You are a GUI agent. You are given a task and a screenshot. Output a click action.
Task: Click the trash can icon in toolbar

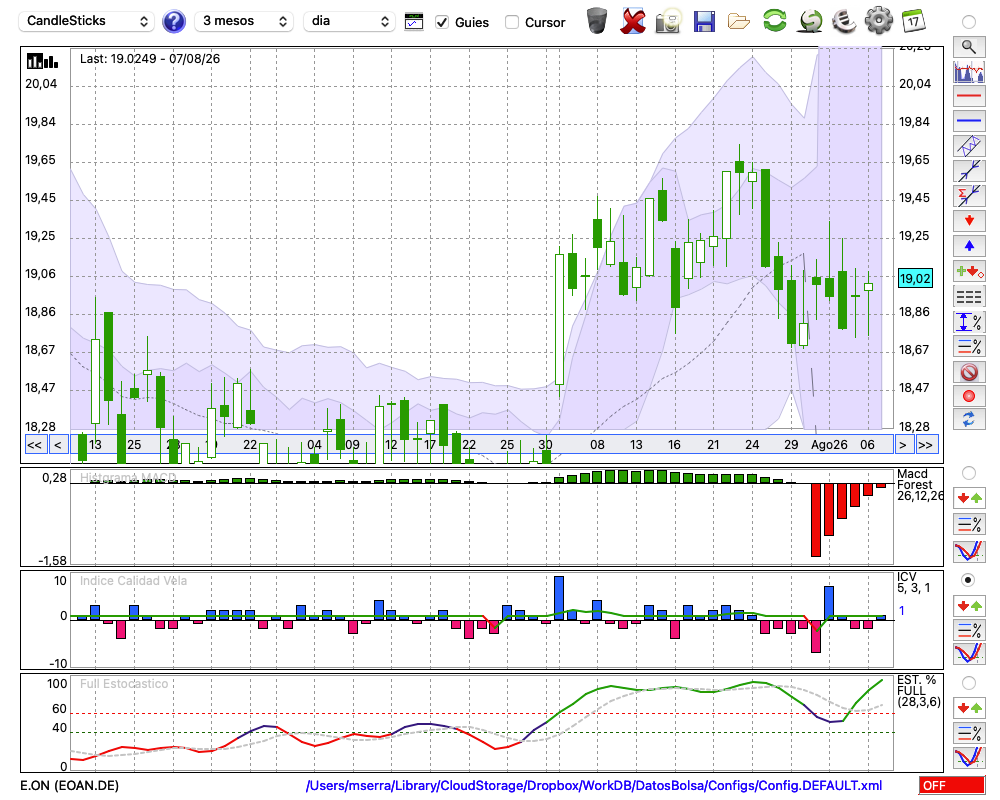597,21
